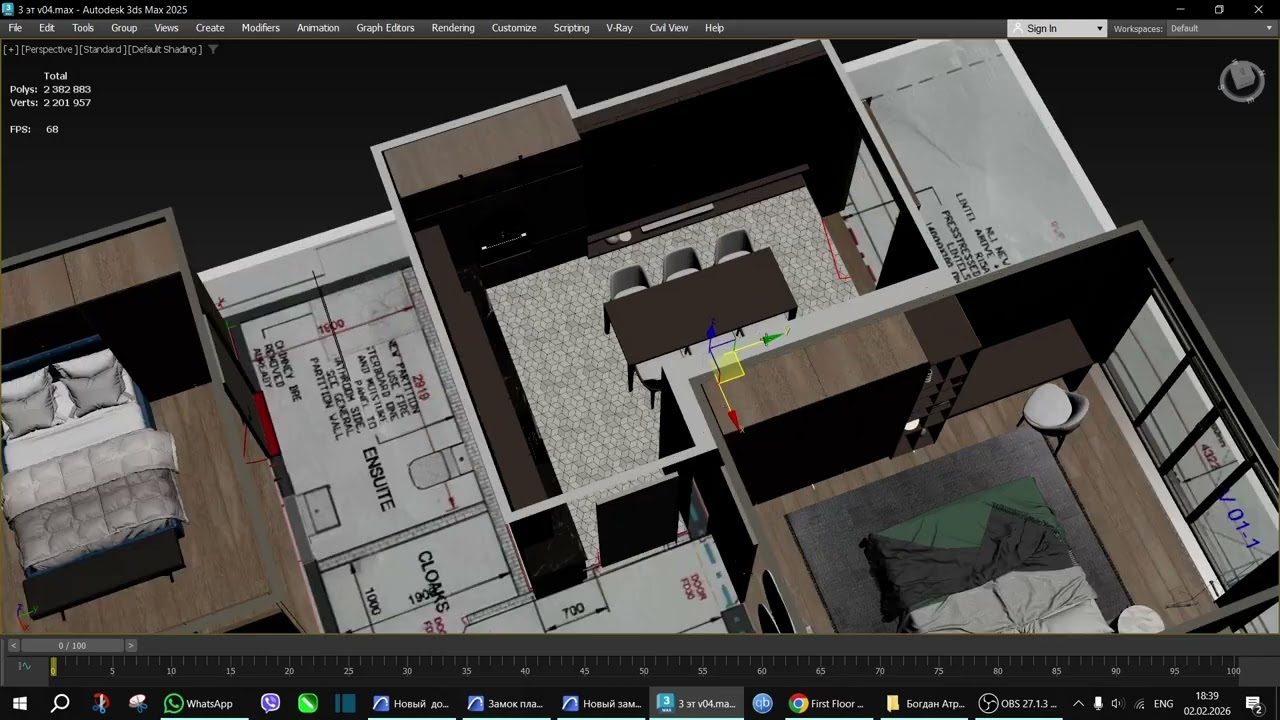Open Windows taskbar search

click(60, 703)
